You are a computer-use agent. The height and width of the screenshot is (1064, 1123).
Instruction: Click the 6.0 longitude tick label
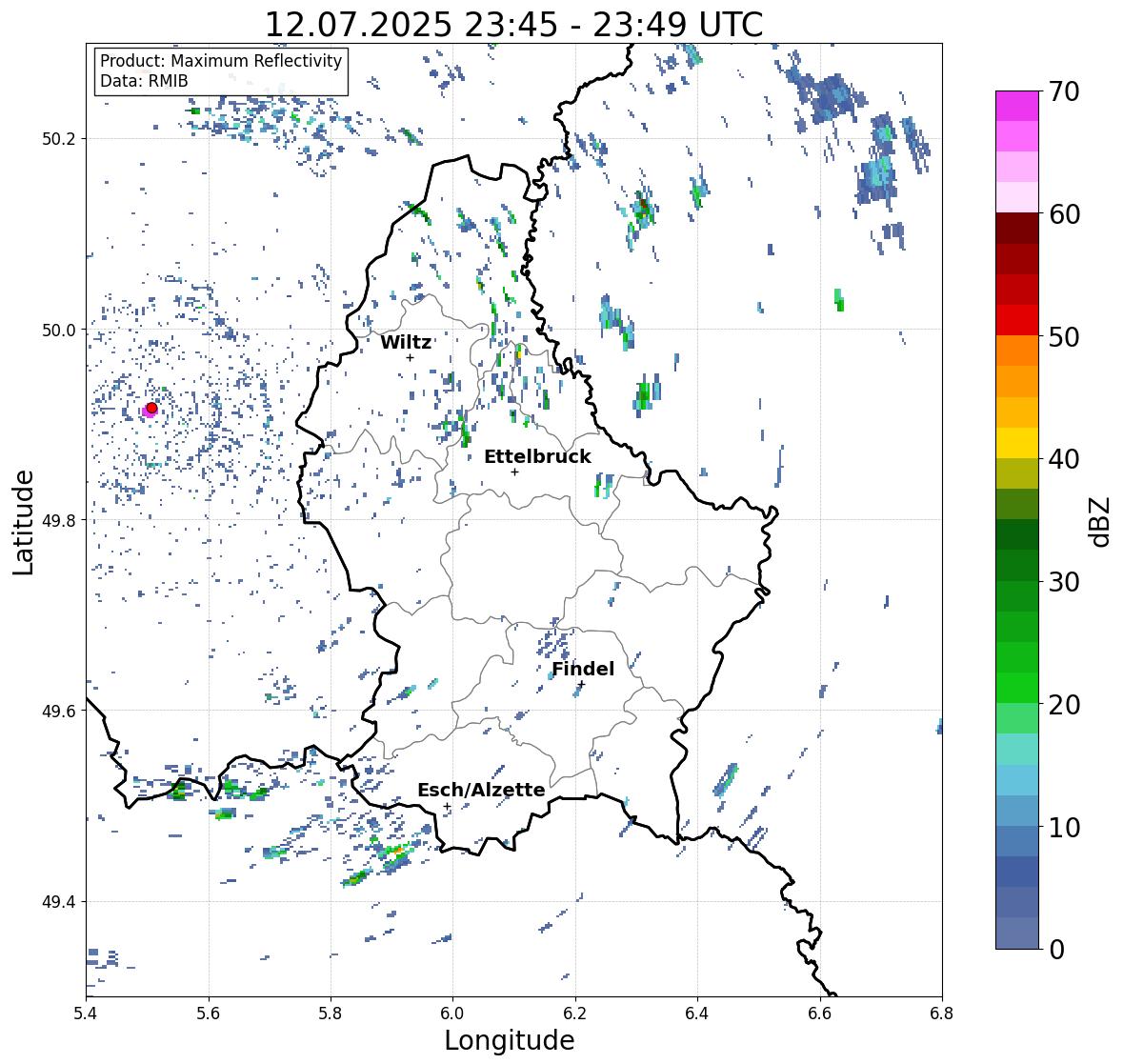pyautogui.click(x=452, y=1014)
